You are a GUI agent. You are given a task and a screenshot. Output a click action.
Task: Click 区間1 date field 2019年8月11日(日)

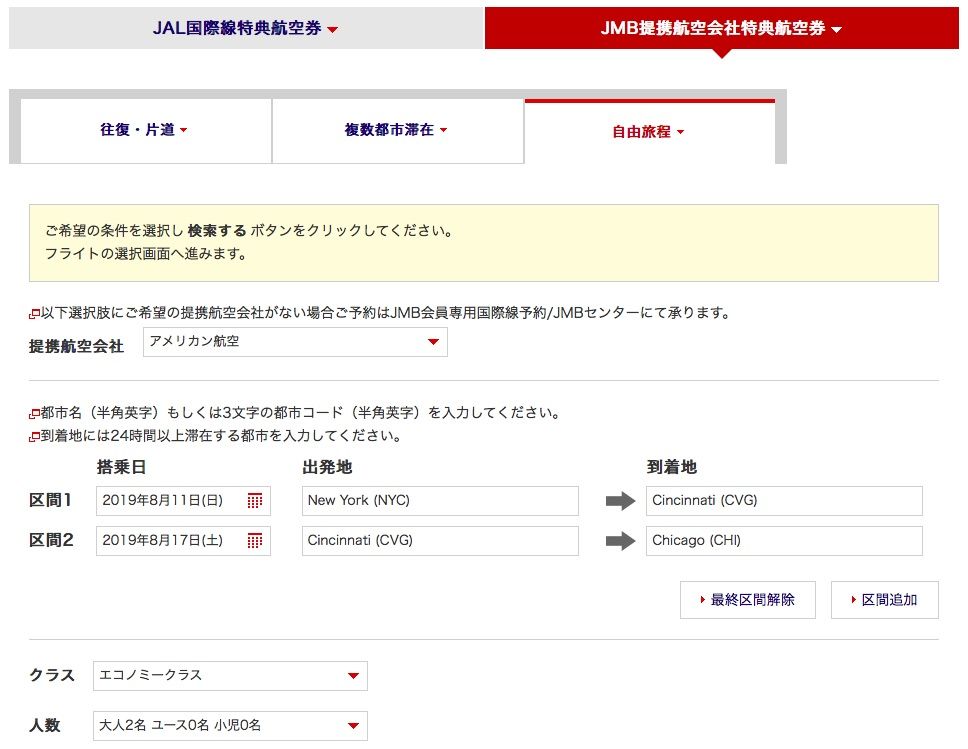(183, 501)
